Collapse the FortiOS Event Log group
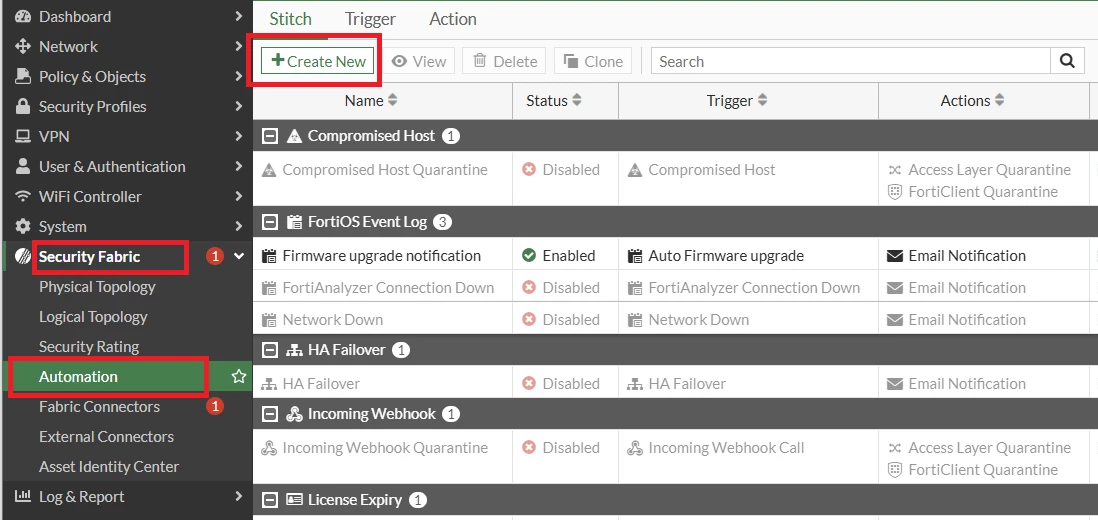 point(270,222)
